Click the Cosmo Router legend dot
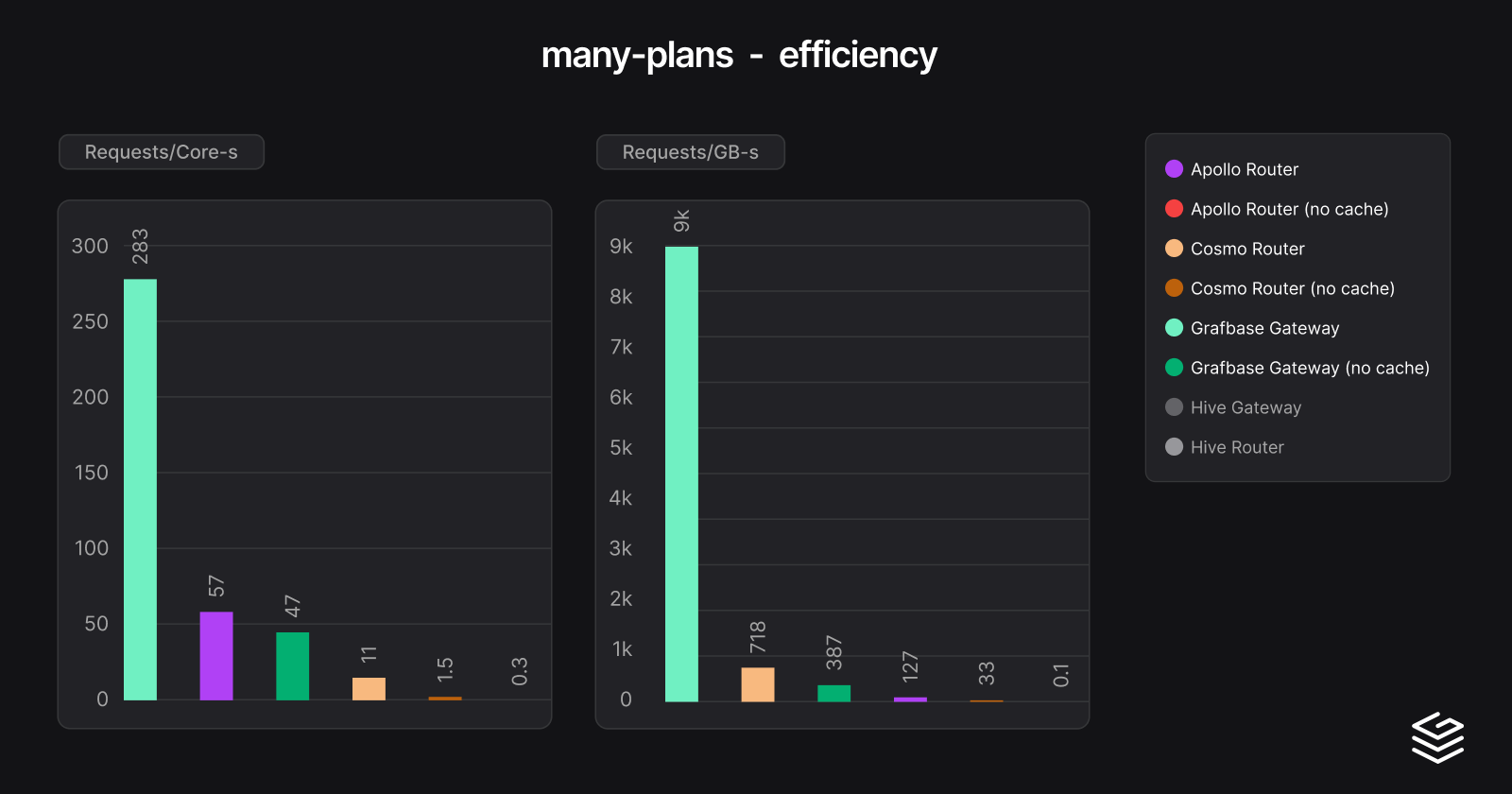Screen dimensions: 1512x794 coord(1174,249)
